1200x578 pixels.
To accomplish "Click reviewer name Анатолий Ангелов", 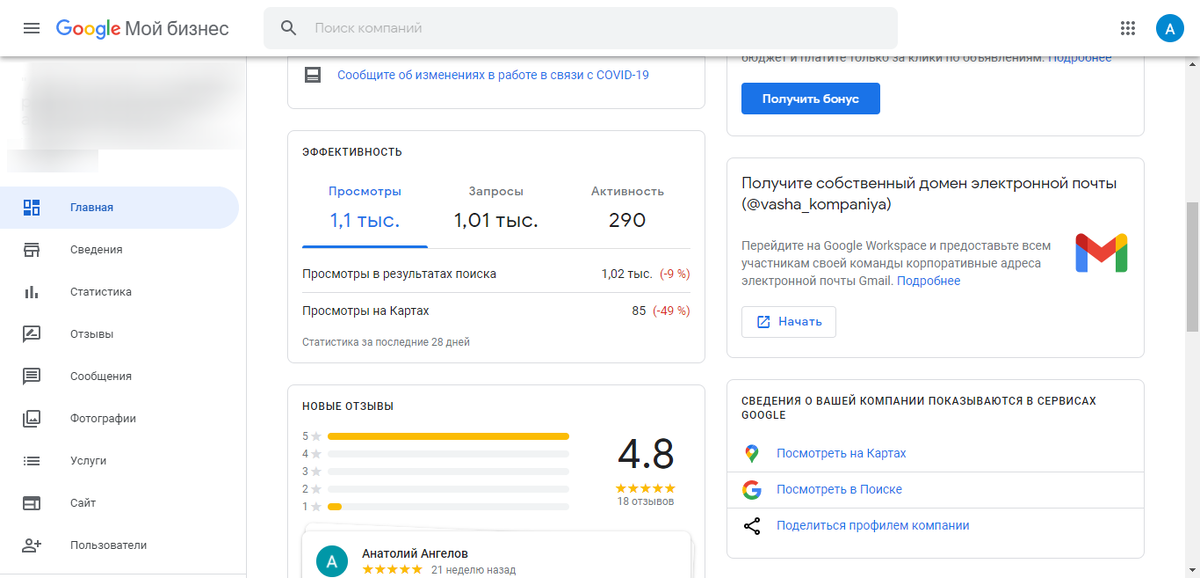I will (x=414, y=553).
